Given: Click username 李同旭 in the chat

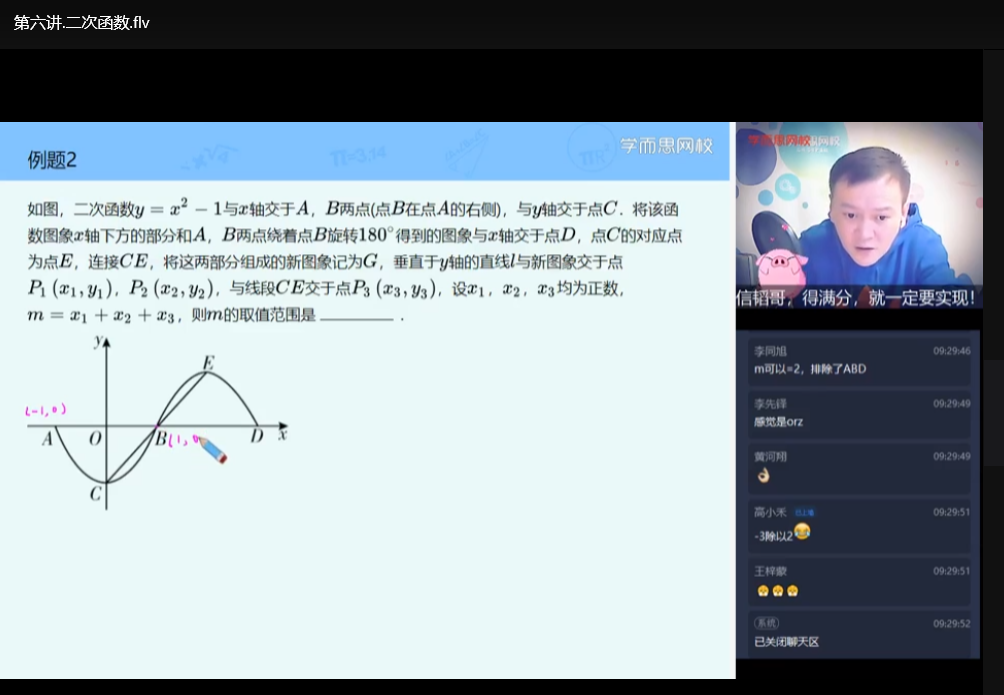Looking at the screenshot, I should [x=770, y=351].
